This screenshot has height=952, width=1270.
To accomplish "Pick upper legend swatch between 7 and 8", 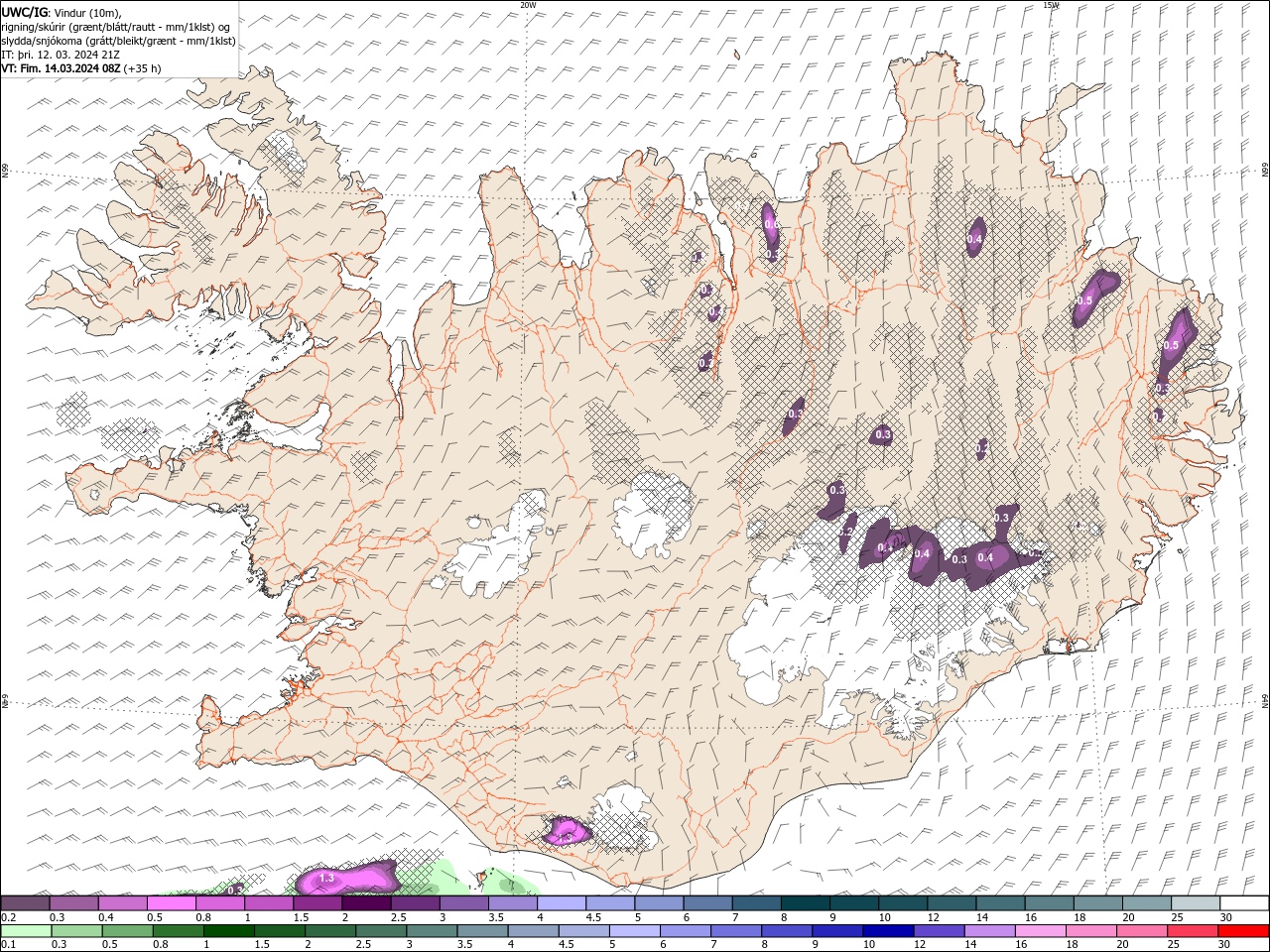I will (757, 903).
